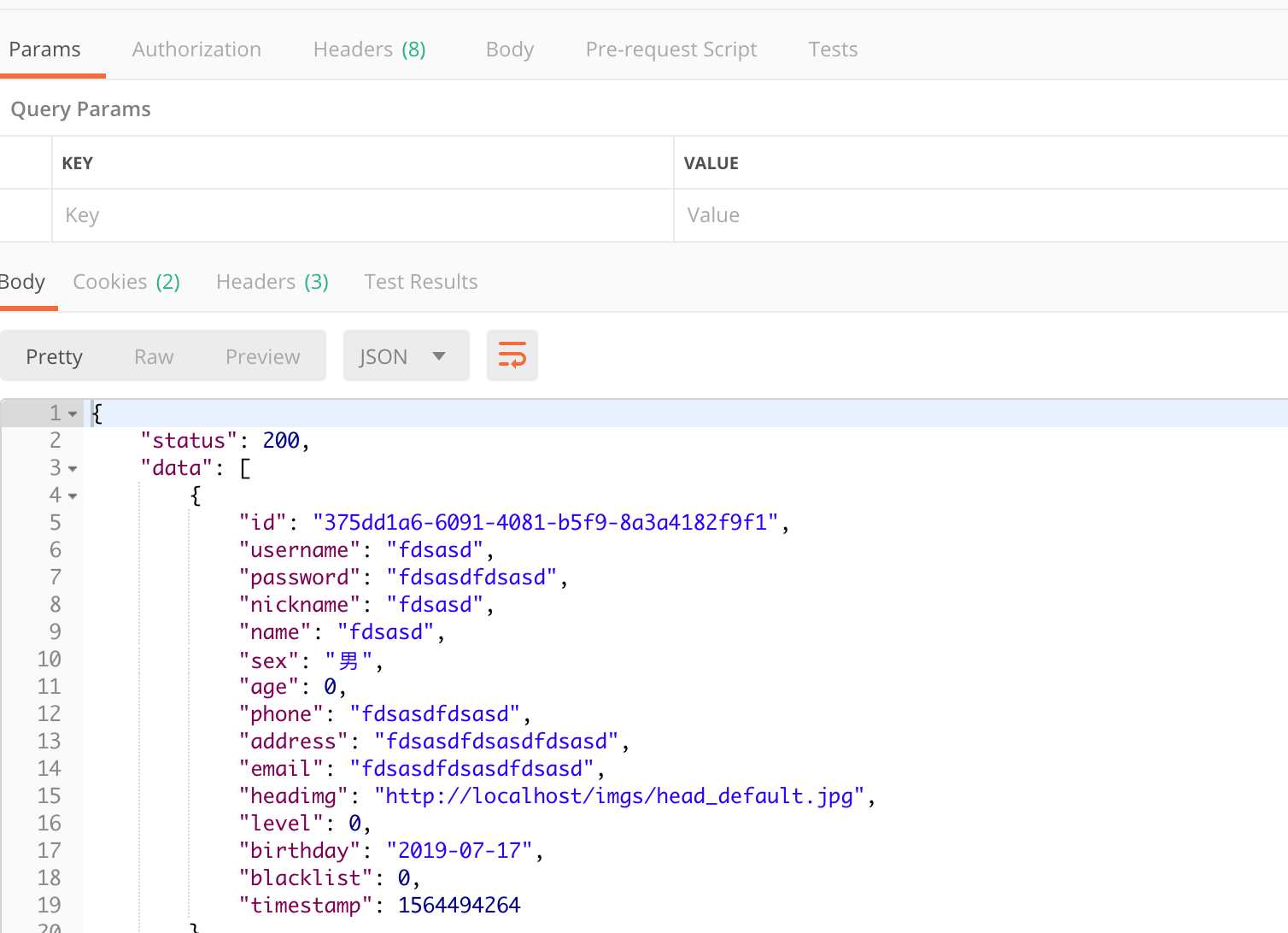This screenshot has width=1288, height=933.
Task: Click line number 19 in the gutter
Action: 49,906
